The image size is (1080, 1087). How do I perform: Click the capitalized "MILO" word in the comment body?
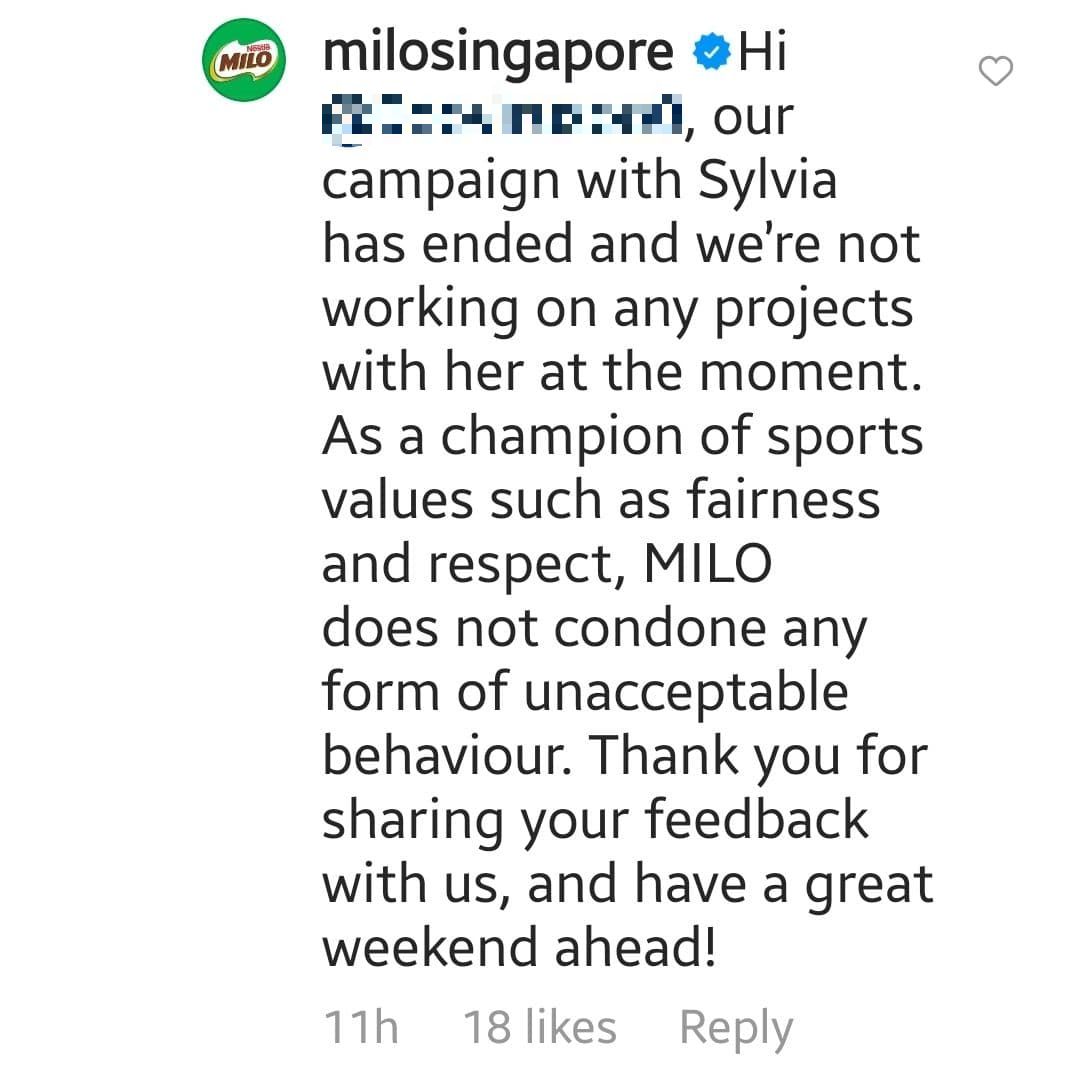(x=708, y=564)
